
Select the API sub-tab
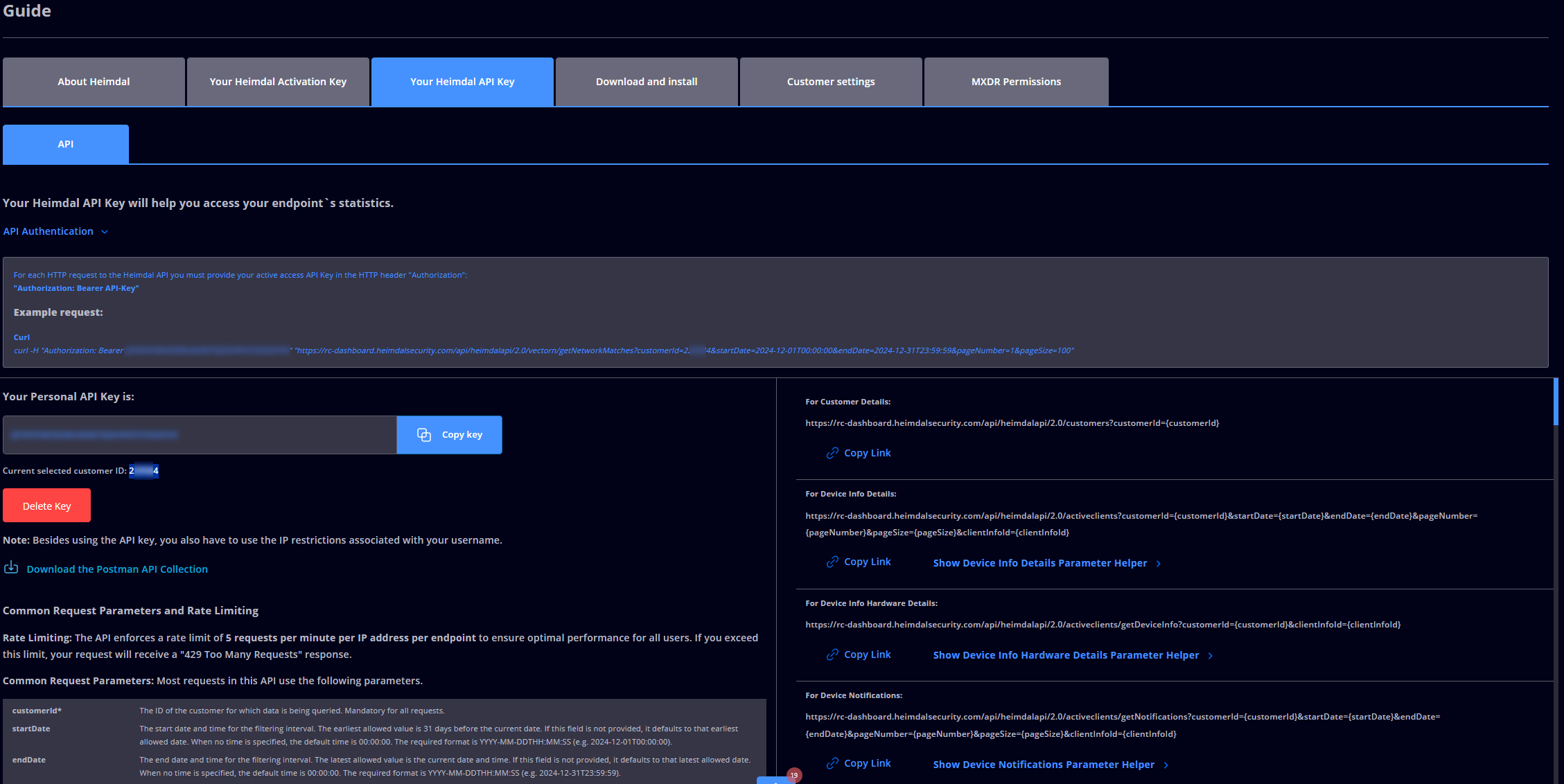point(66,144)
